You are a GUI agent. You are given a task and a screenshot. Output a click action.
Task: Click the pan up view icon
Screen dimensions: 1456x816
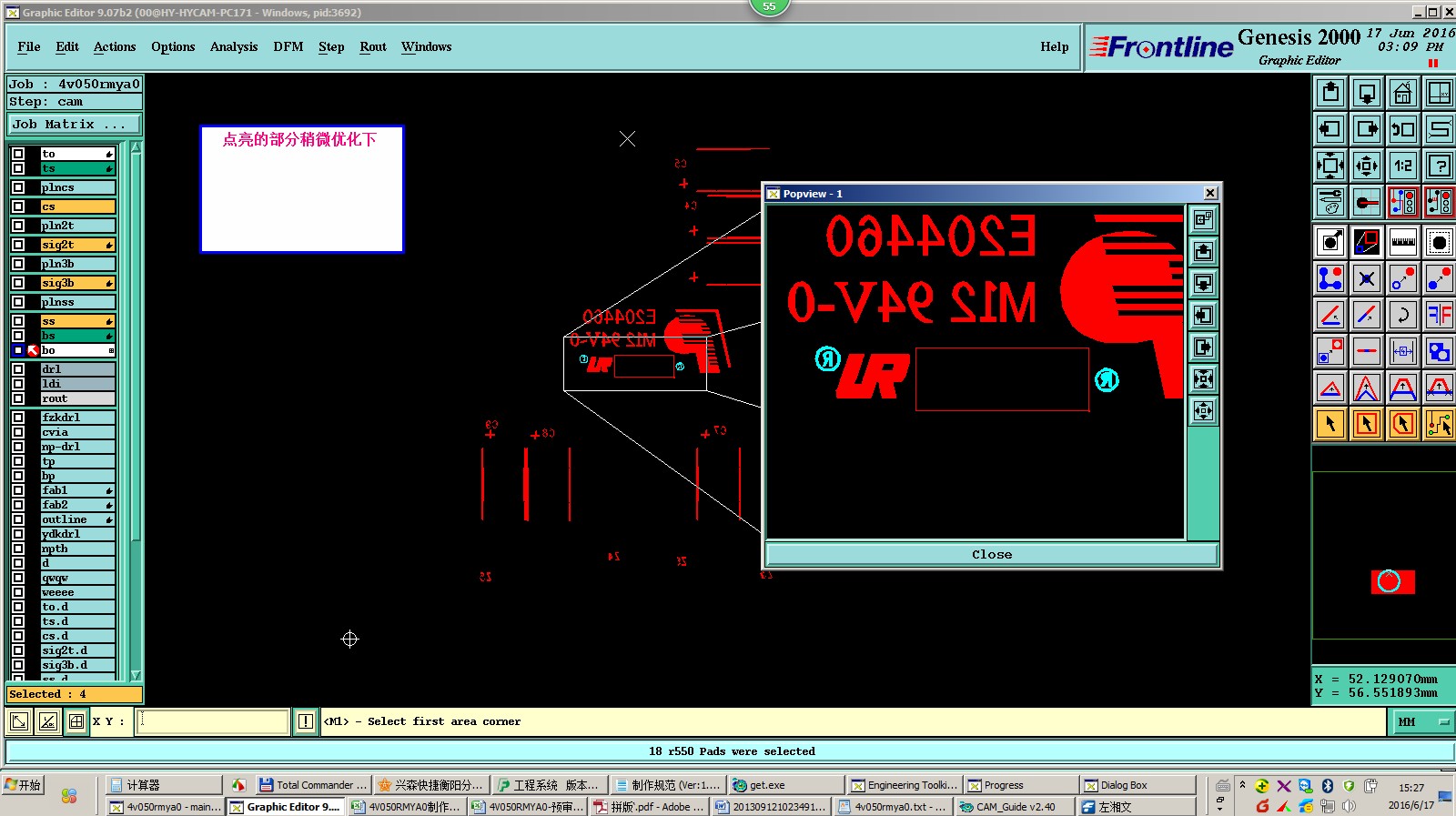[x=1330, y=93]
